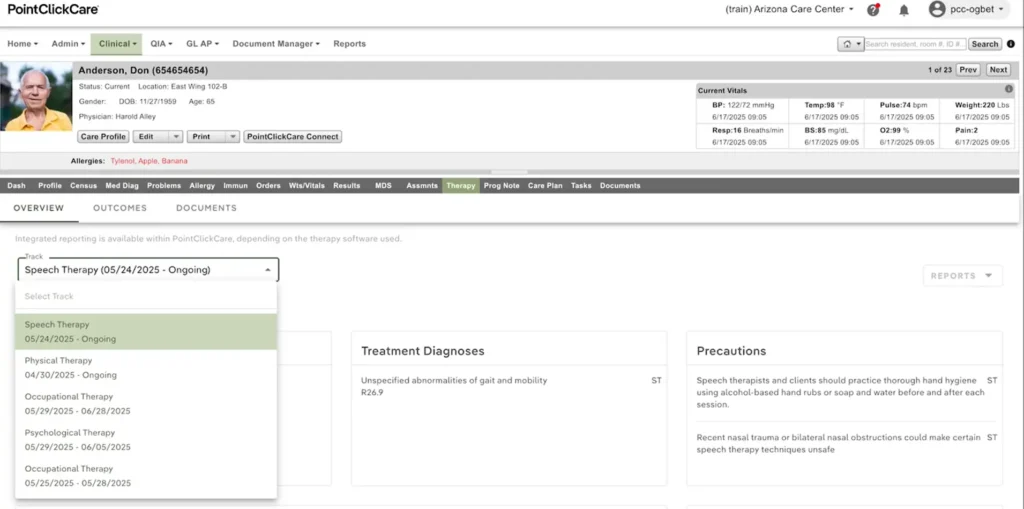Choose the Select Track placeholder option
Viewport: 1024px width, 509px height.
point(146,296)
